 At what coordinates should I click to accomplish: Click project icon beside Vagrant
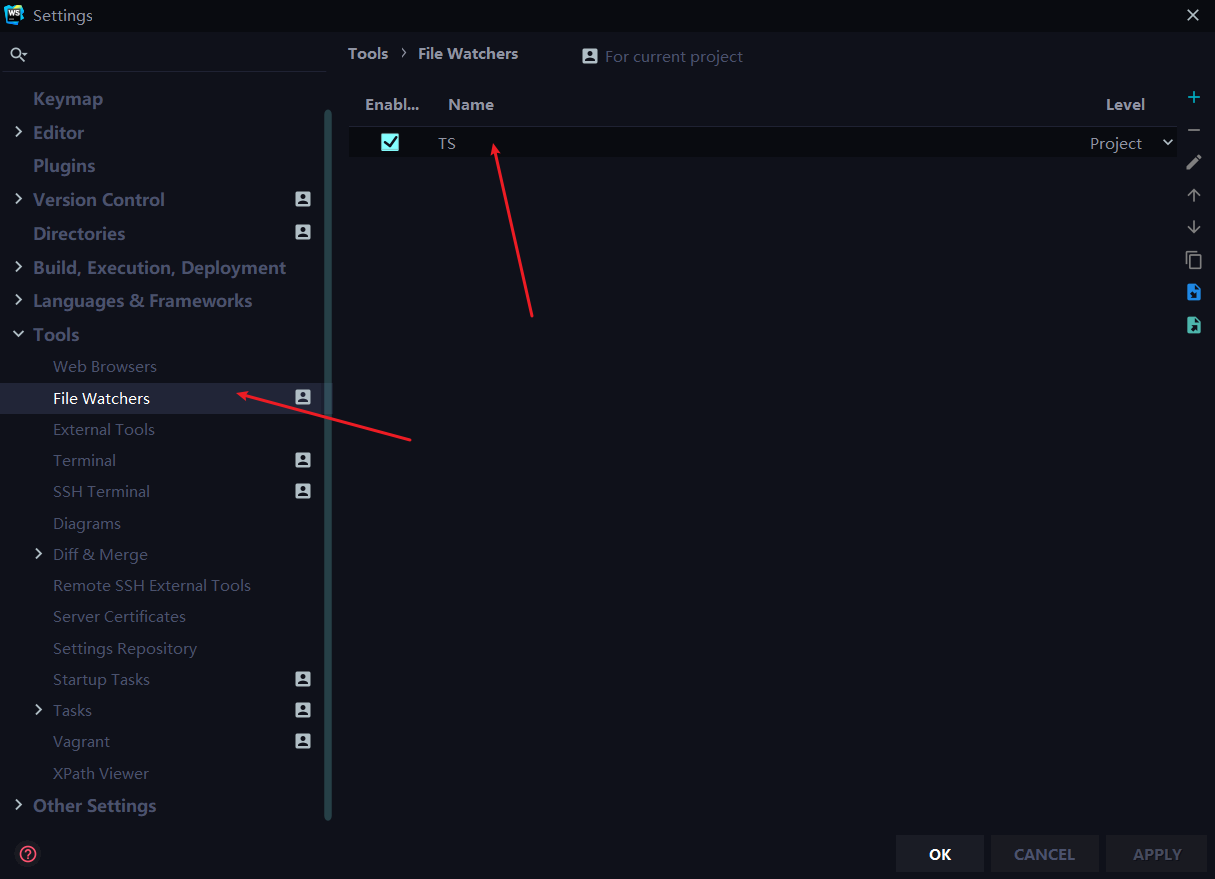(303, 741)
